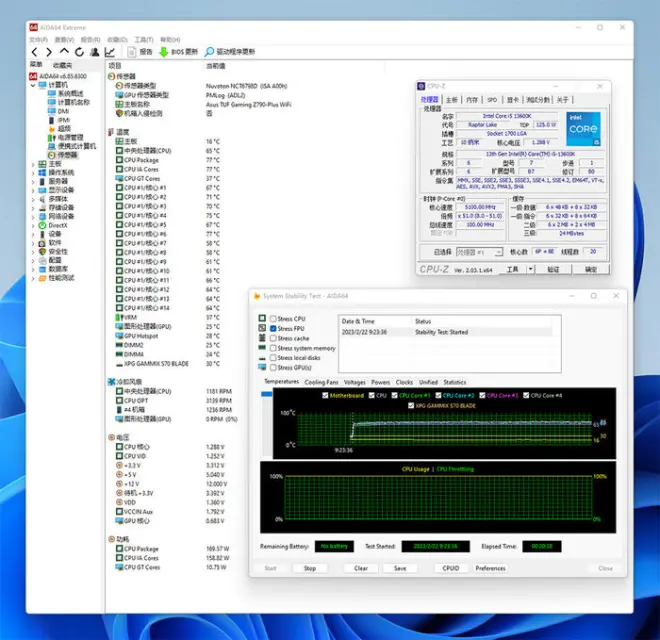660x640 pixels.
Task: Click the BIOS update green arrow icon
Action: coord(164,51)
